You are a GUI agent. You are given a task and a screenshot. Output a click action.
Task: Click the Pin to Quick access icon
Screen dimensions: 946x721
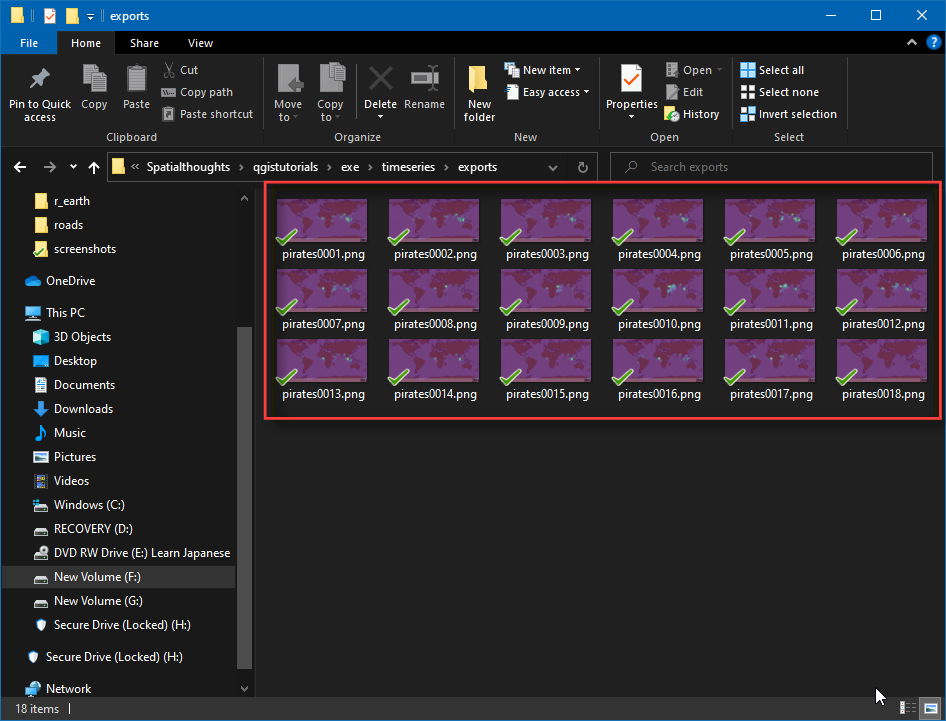point(40,80)
